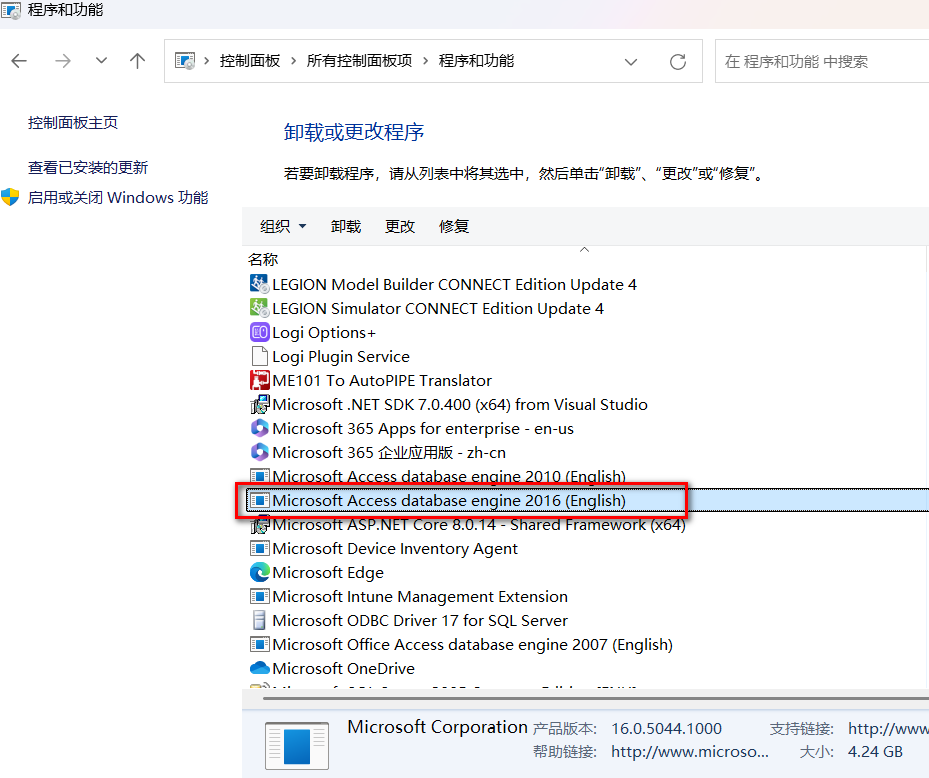This screenshot has height=778, width=929.
Task: Click the control panel icon in address bar
Action: point(185,61)
